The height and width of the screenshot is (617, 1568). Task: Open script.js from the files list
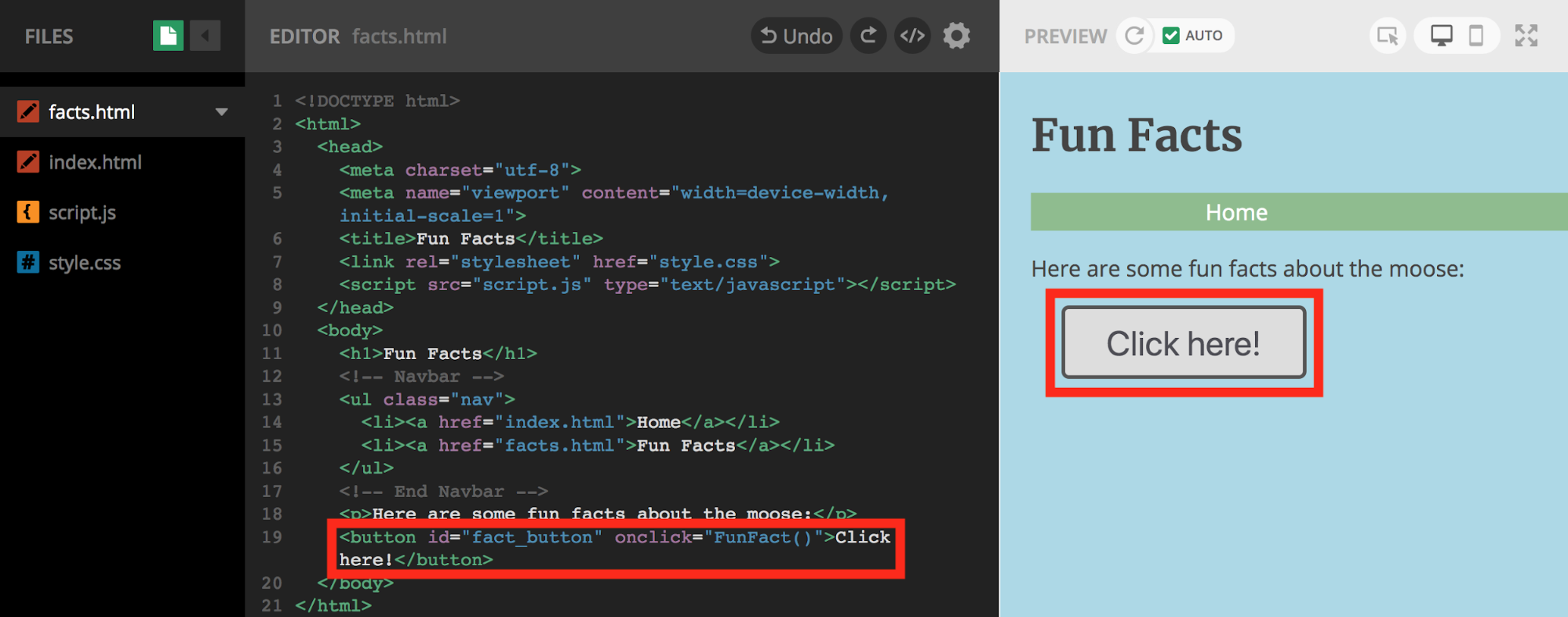(82, 212)
